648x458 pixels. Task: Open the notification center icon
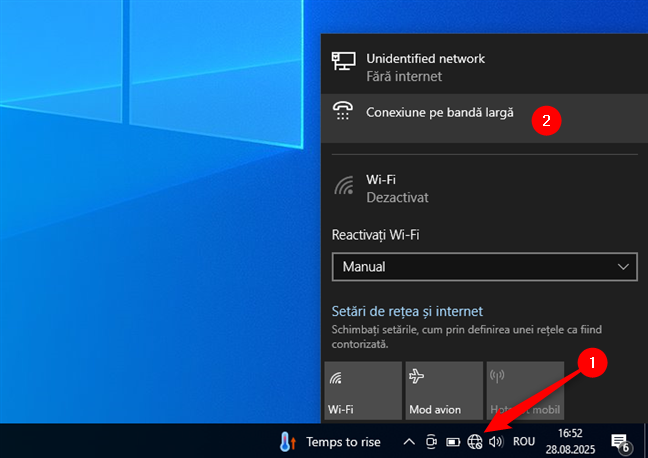620,441
